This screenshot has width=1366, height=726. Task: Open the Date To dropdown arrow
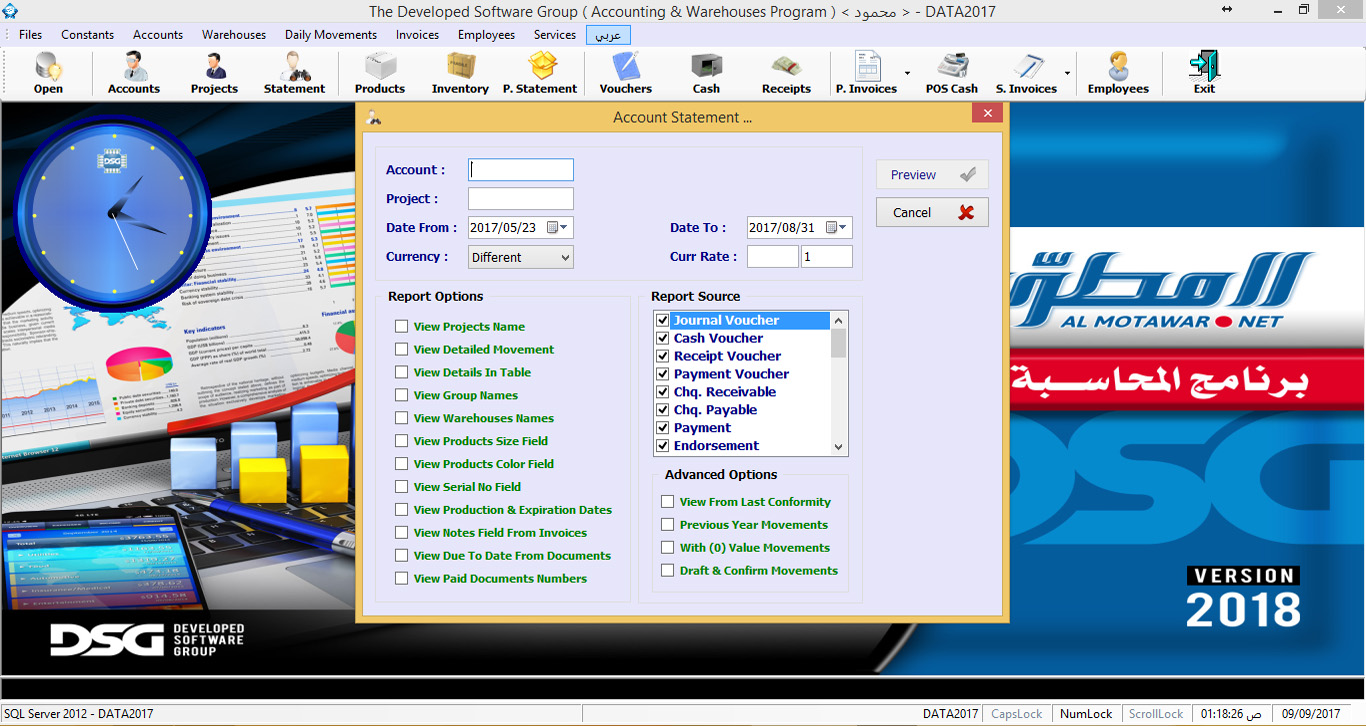tap(845, 227)
